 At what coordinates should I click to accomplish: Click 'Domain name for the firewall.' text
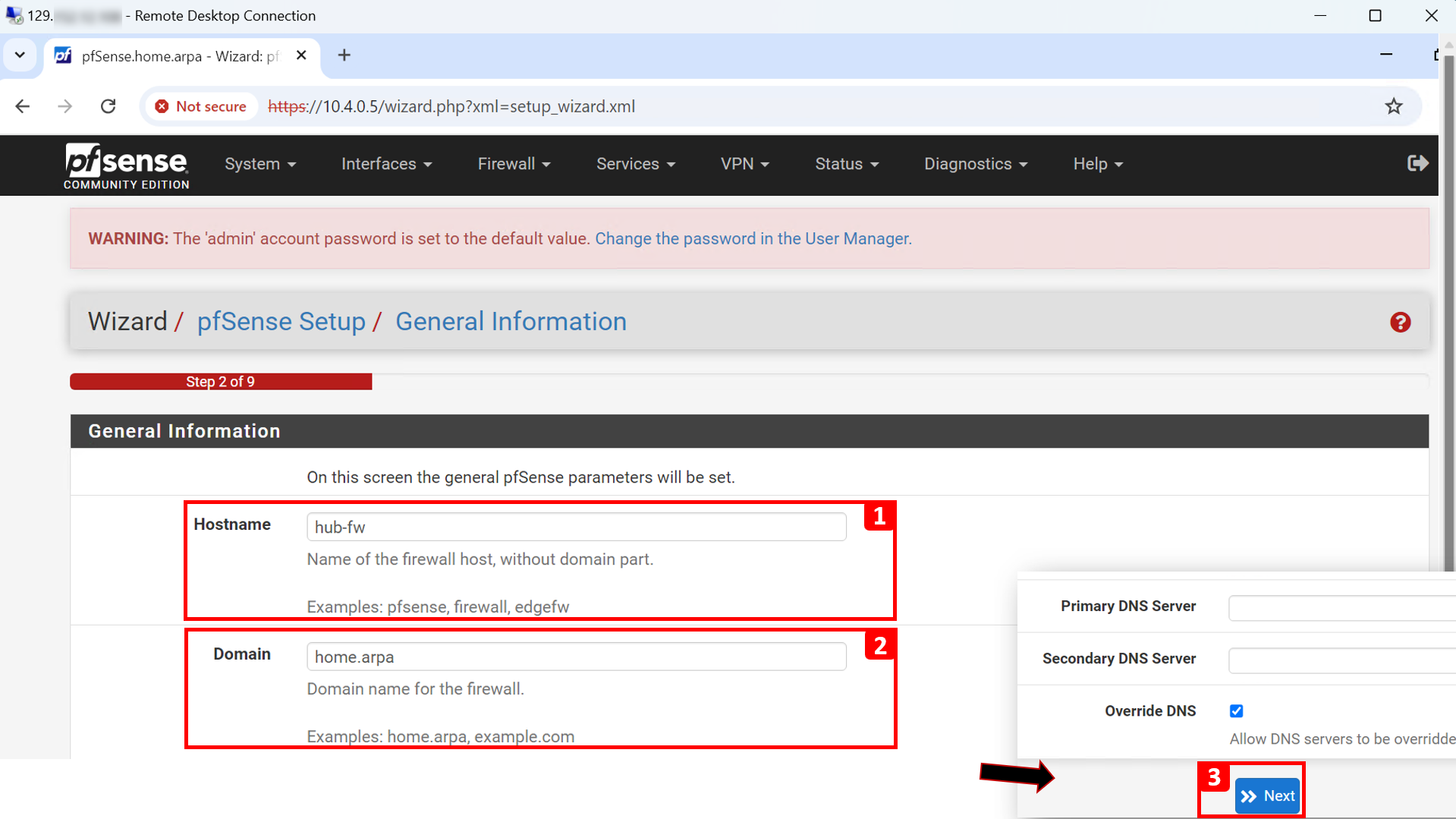pyautogui.click(x=416, y=689)
